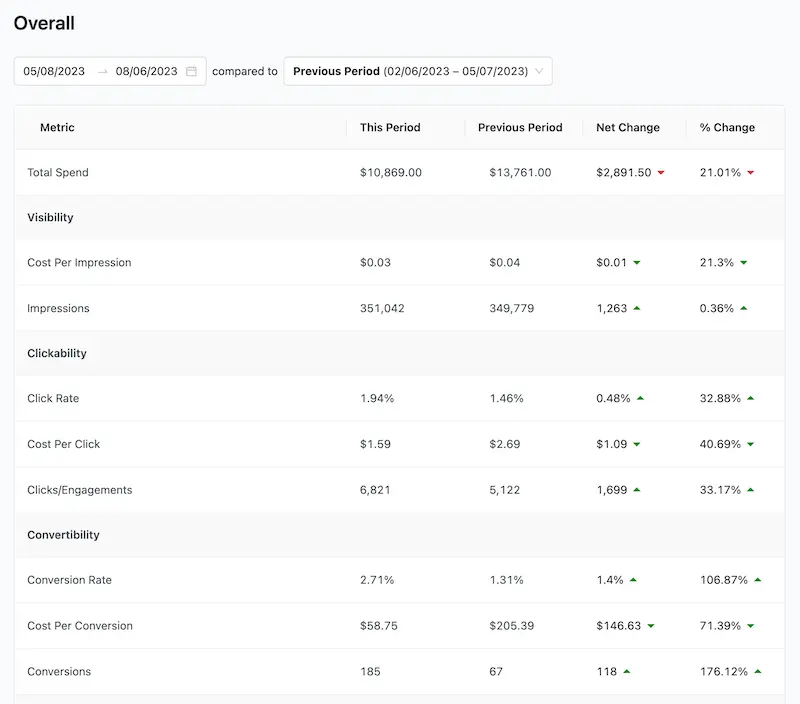The width and height of the screenshot is (800, 704).
Task: Click the start date 05/08/2023 field
Action: [x=54, y=71]
